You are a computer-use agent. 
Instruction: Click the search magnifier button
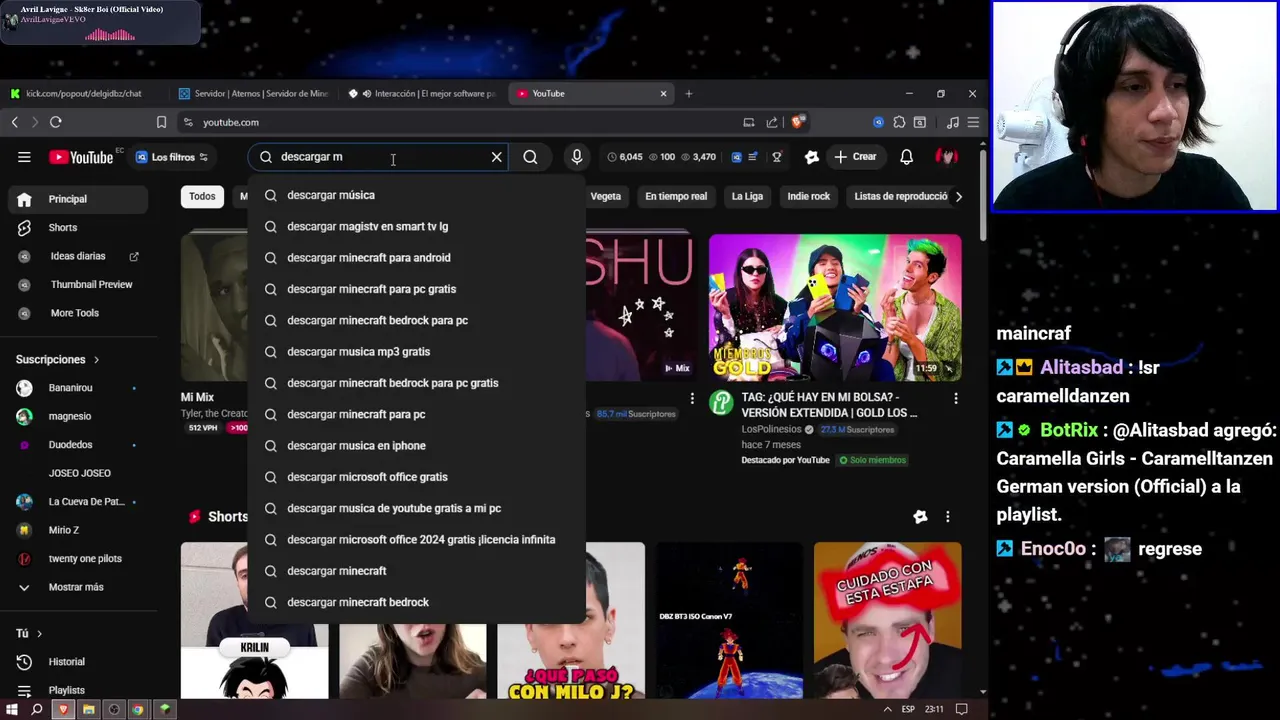pos(530,157)
